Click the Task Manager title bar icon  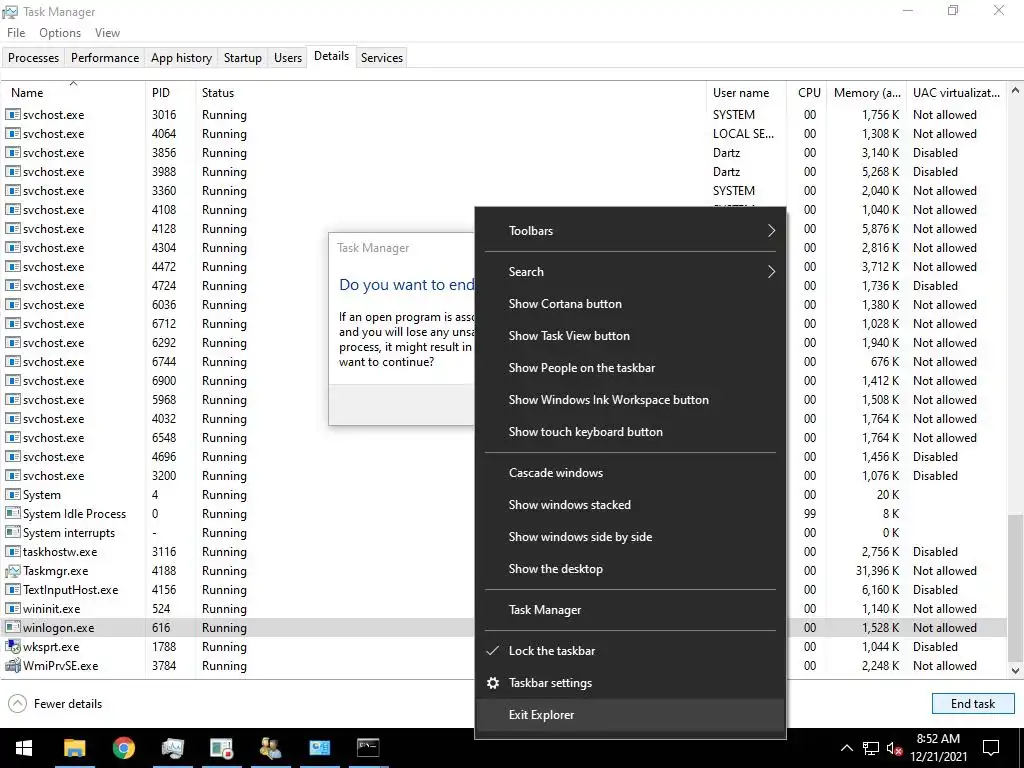pyautogui.click(x=10, y=12)
